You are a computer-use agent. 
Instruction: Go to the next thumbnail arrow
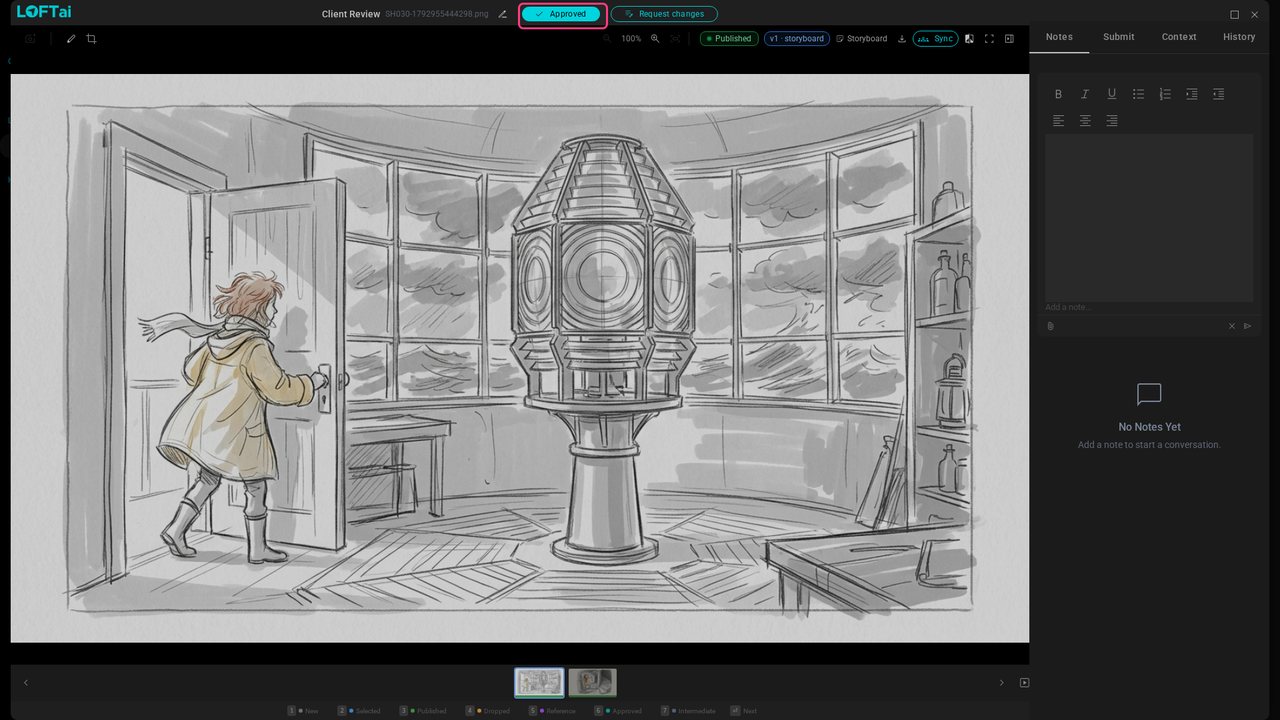(1001, 683)
